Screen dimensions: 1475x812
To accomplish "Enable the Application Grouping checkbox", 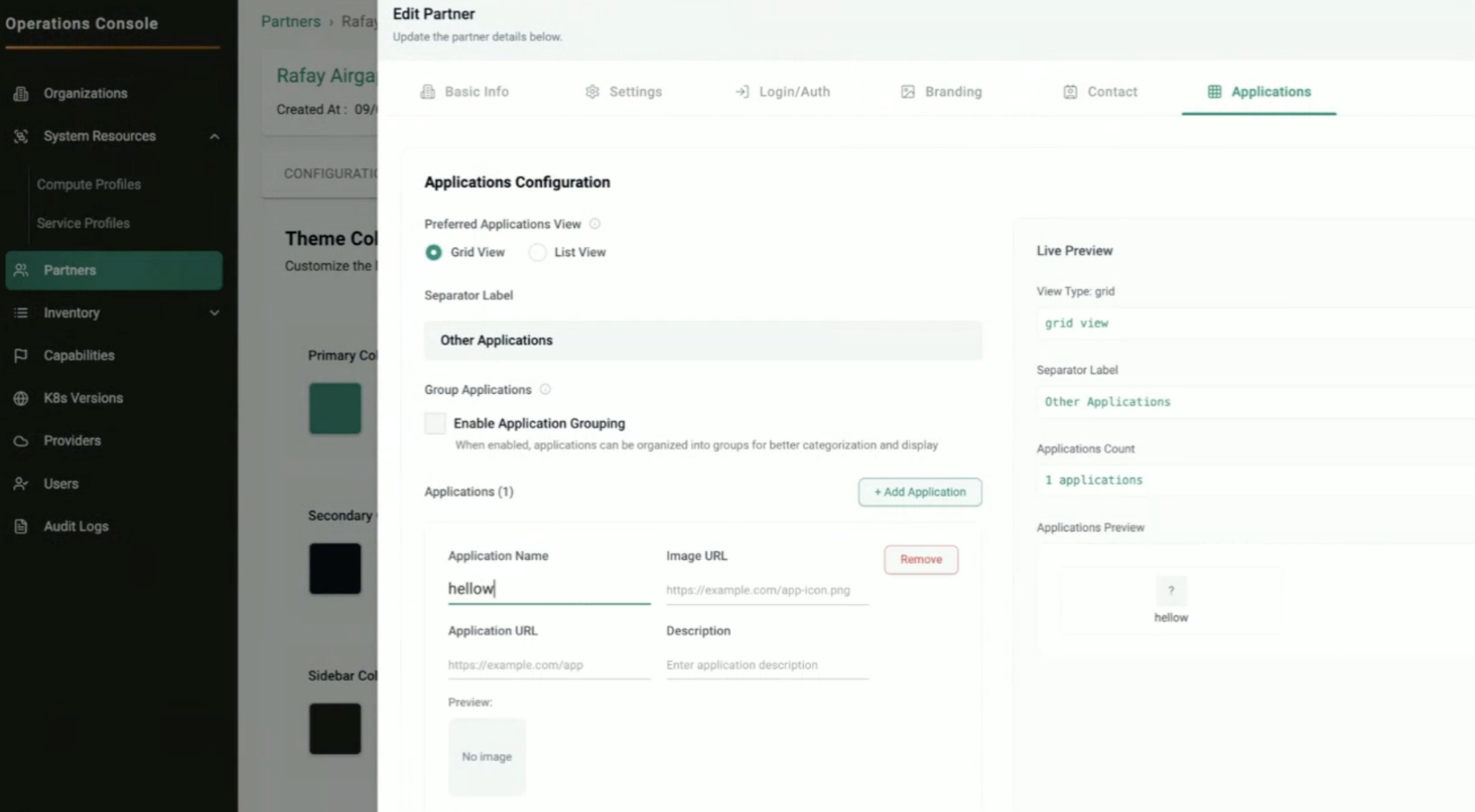I will (x=435, y=423).
